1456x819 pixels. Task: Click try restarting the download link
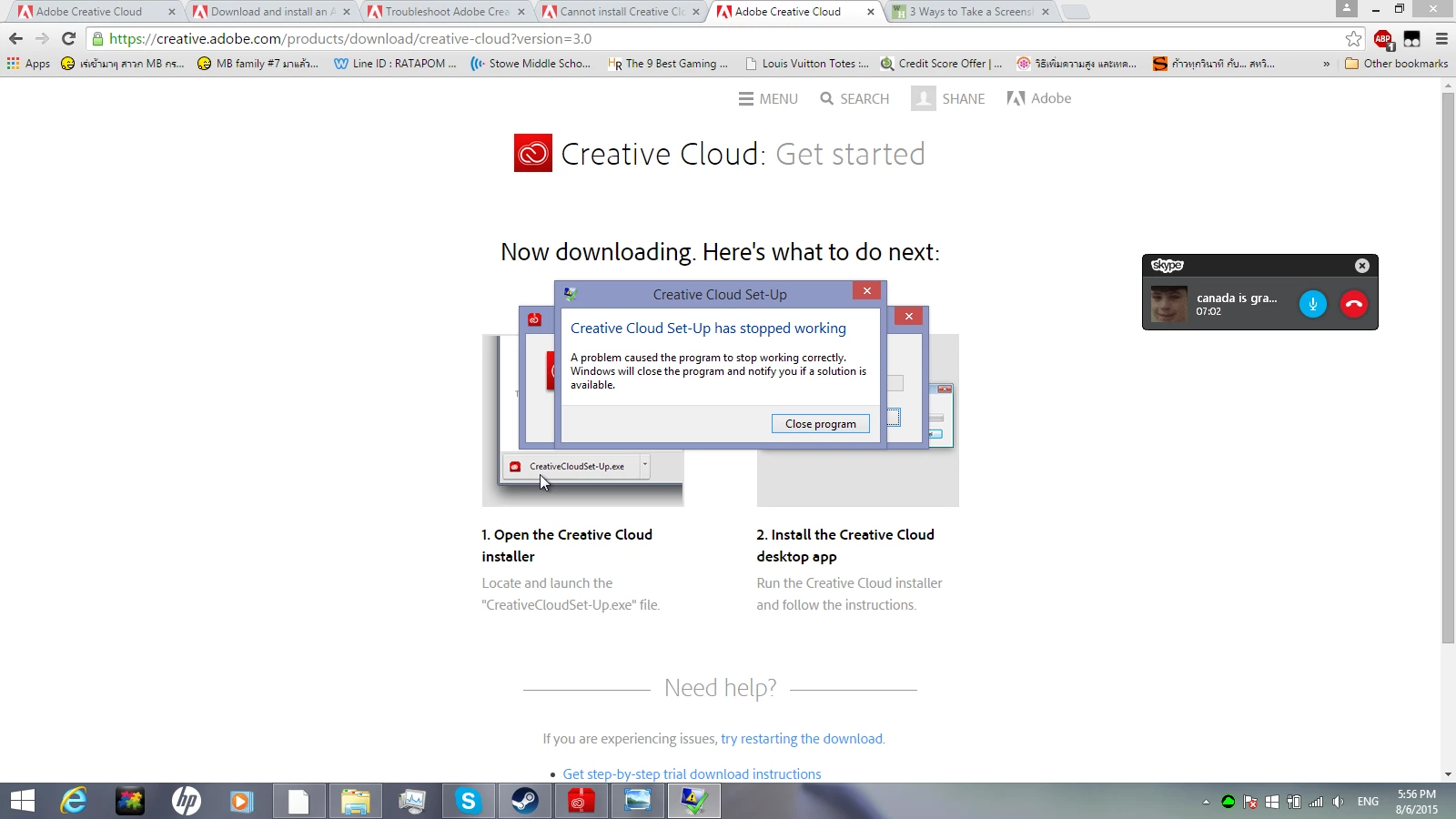pos(801,739)
